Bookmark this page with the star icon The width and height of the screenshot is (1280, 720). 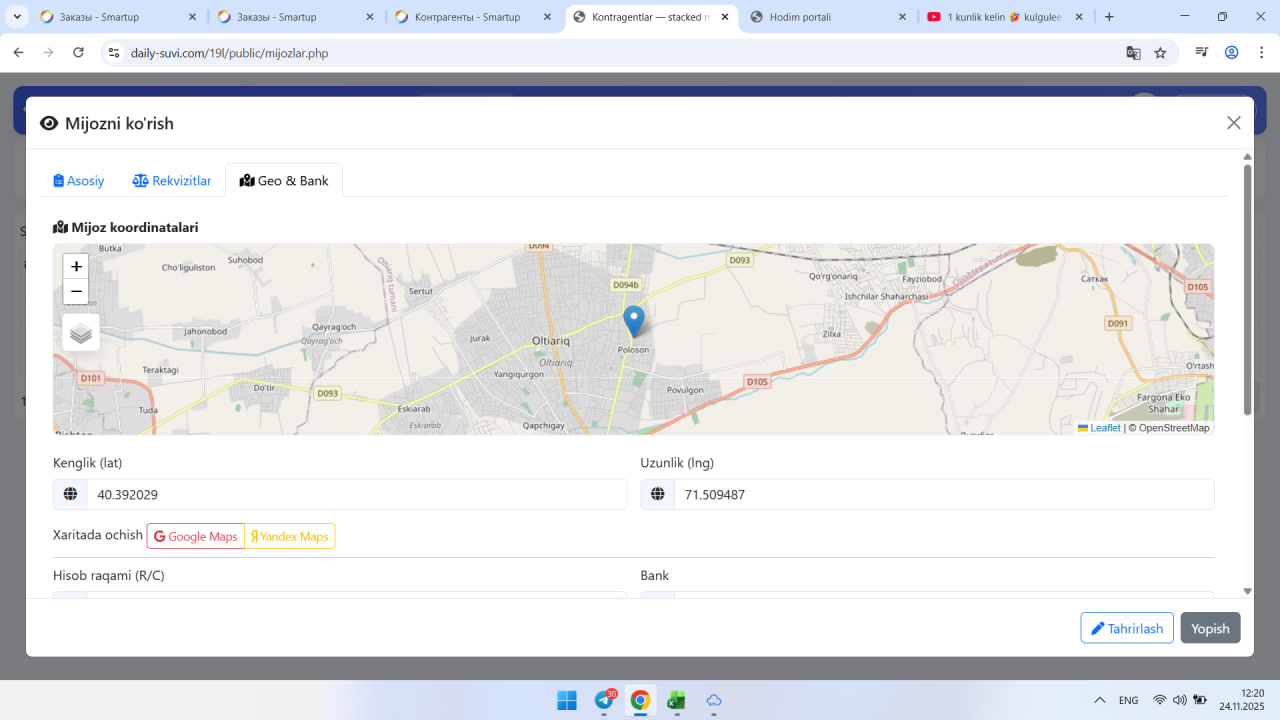pos(1160,53)
